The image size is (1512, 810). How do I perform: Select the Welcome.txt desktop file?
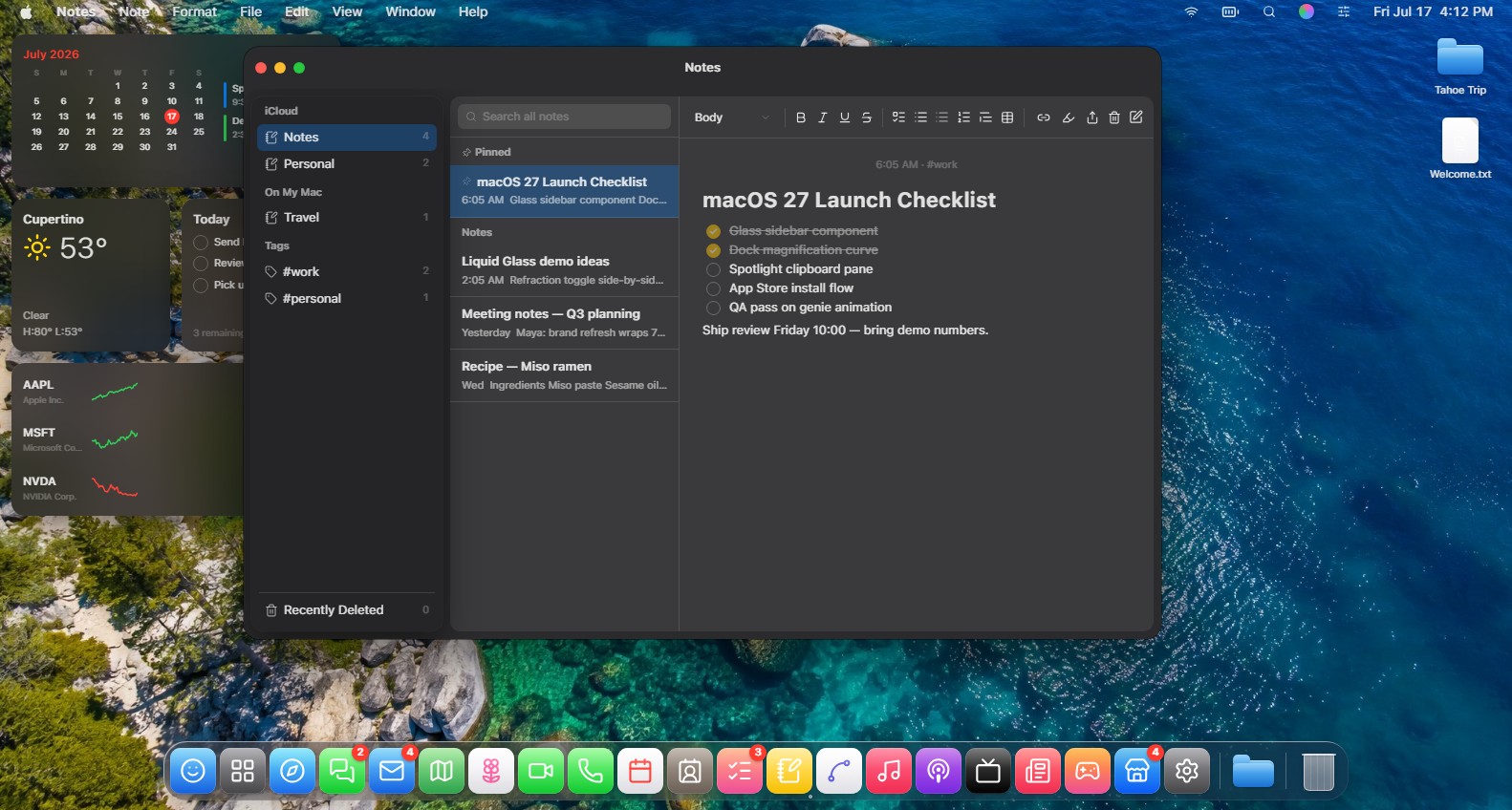(x=1460, y=149)
